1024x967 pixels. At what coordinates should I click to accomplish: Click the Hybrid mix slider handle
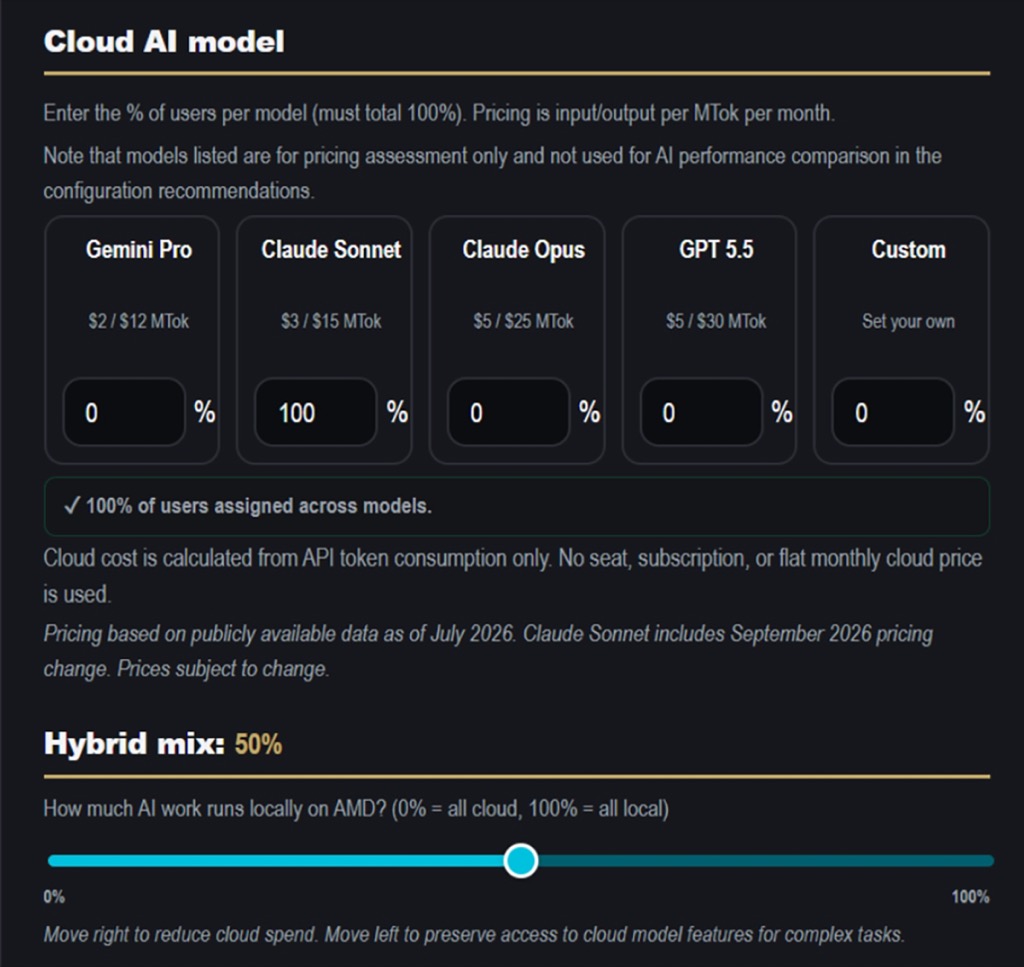click(x=520, y=861)
